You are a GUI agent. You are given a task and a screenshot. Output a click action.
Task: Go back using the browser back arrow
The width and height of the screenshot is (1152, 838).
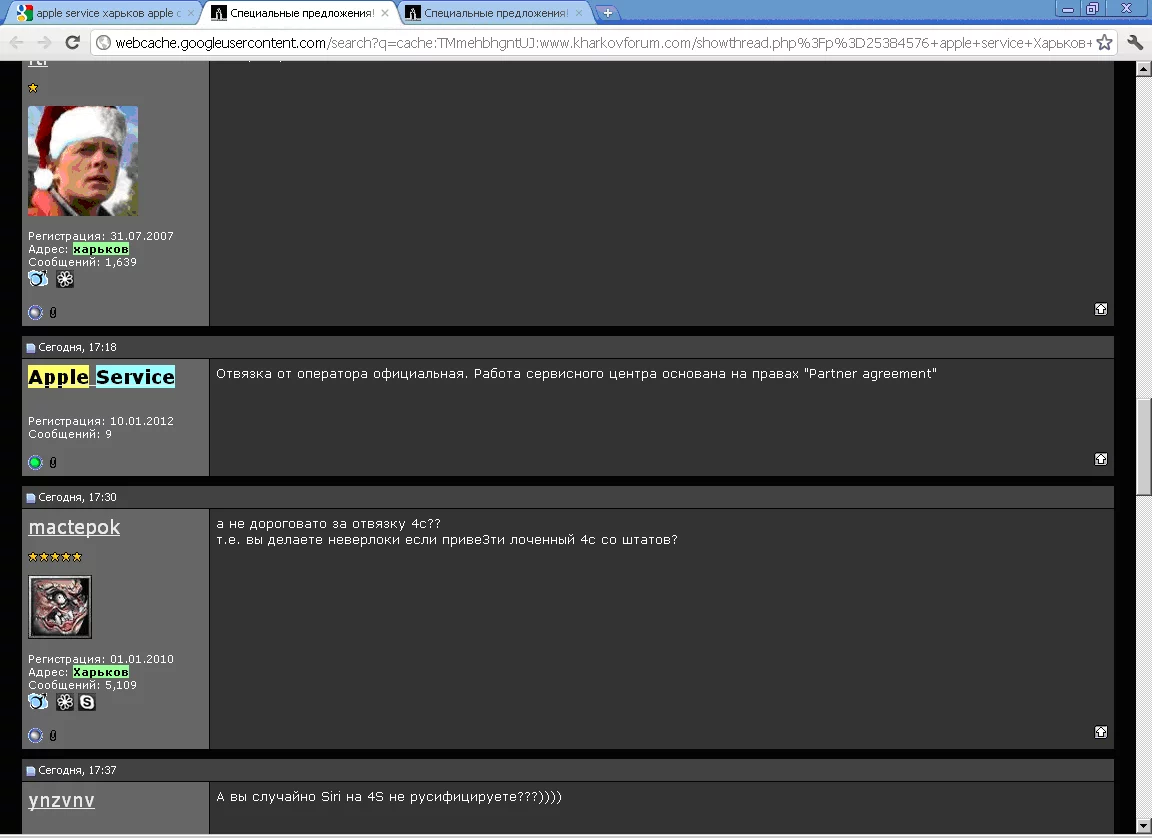pos(17,43)
